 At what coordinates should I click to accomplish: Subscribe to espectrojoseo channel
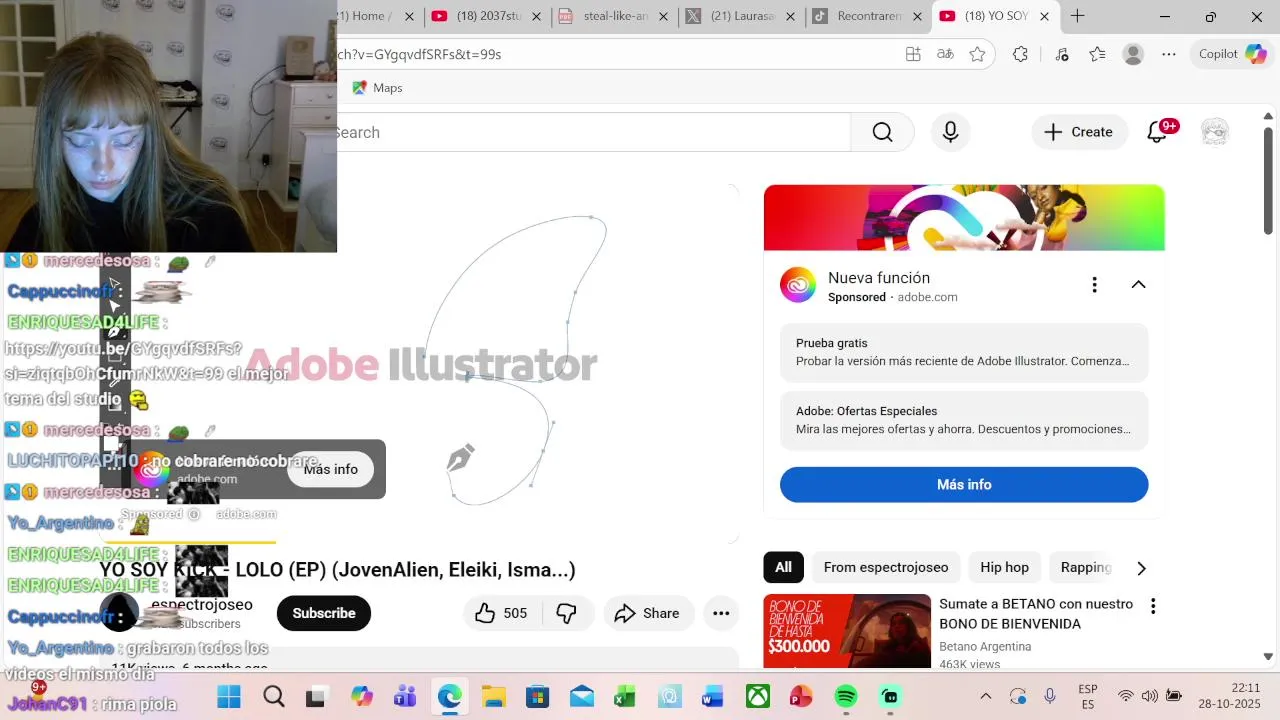(324, 613)
